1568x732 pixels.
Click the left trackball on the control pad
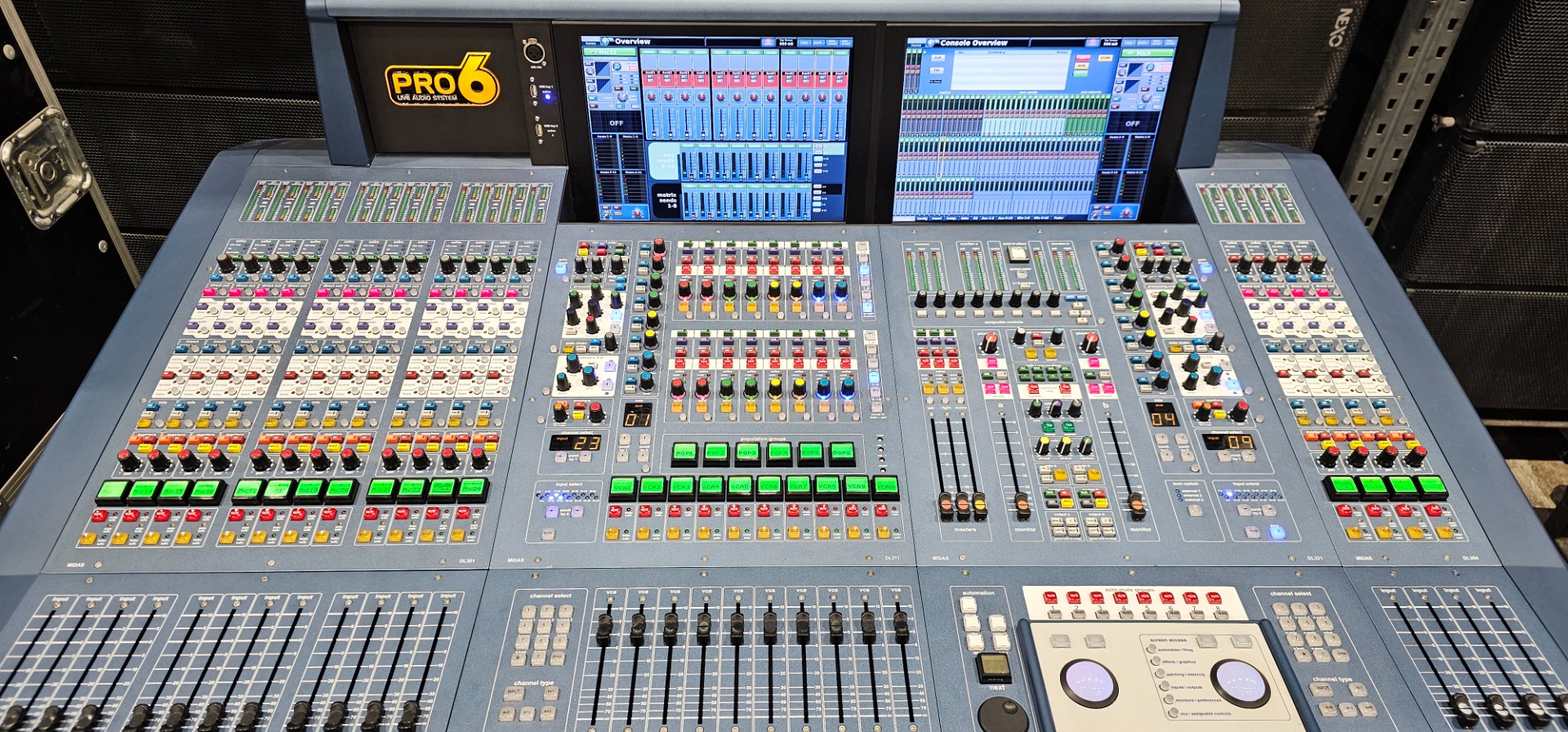click(x=1088, y=681)
